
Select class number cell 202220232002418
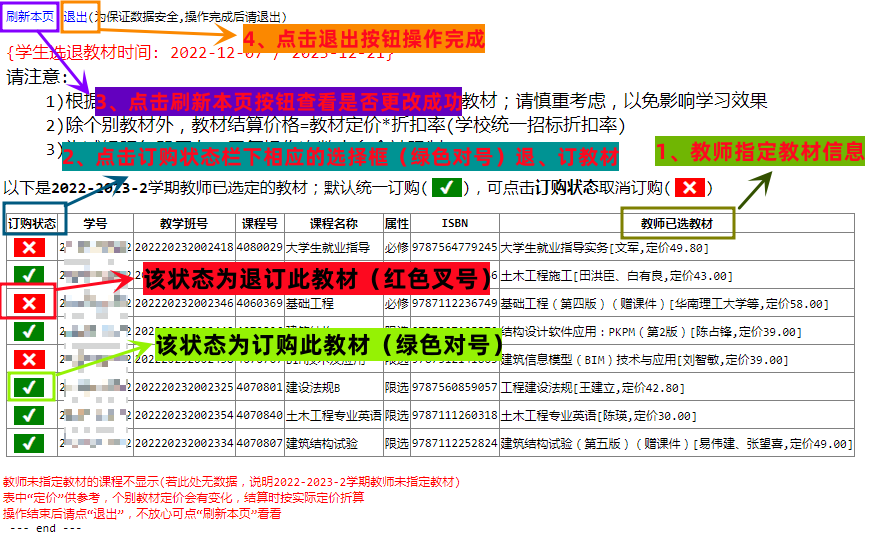[184, 248]
